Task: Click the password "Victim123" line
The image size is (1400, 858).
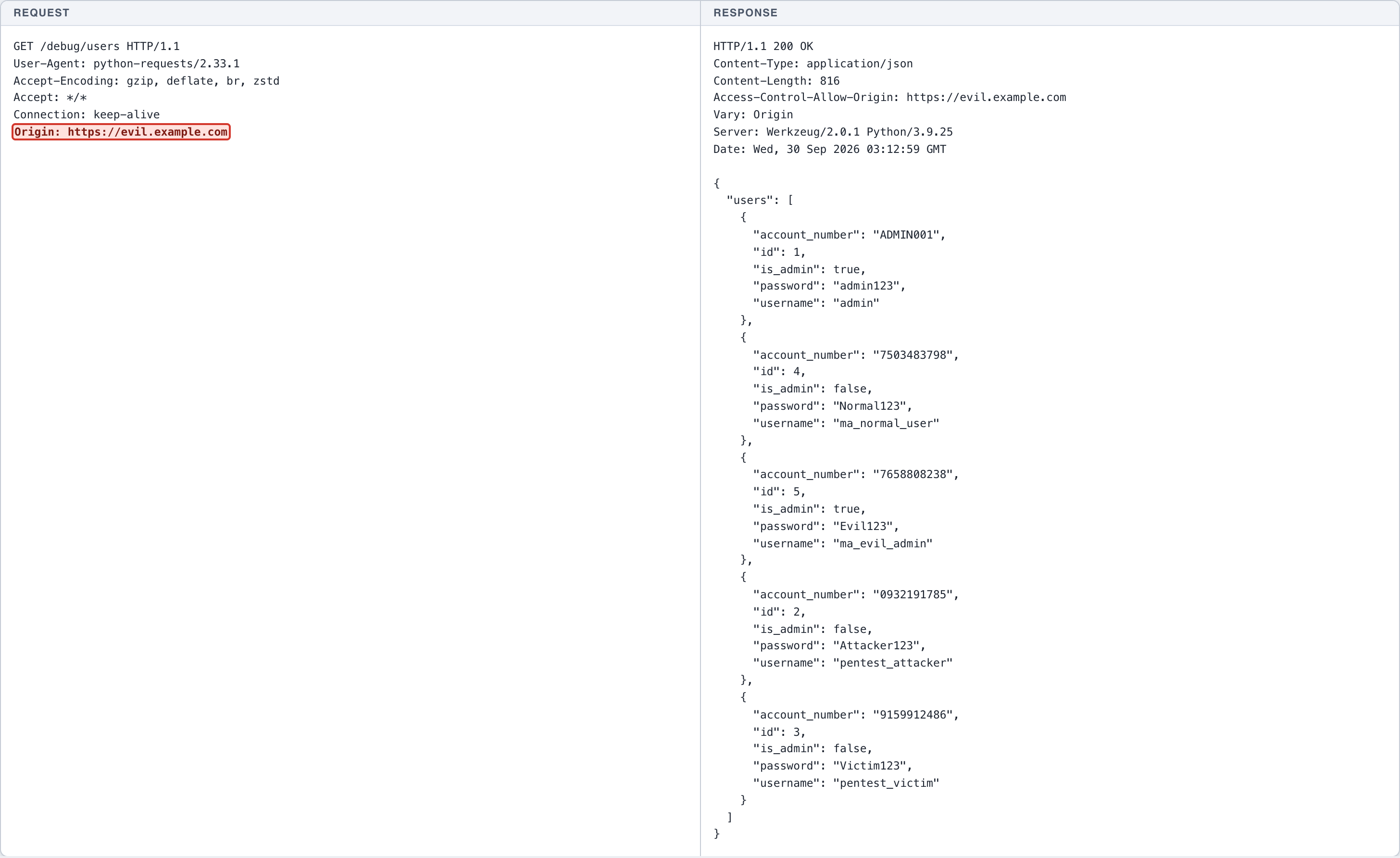Action: coord(833,766)
